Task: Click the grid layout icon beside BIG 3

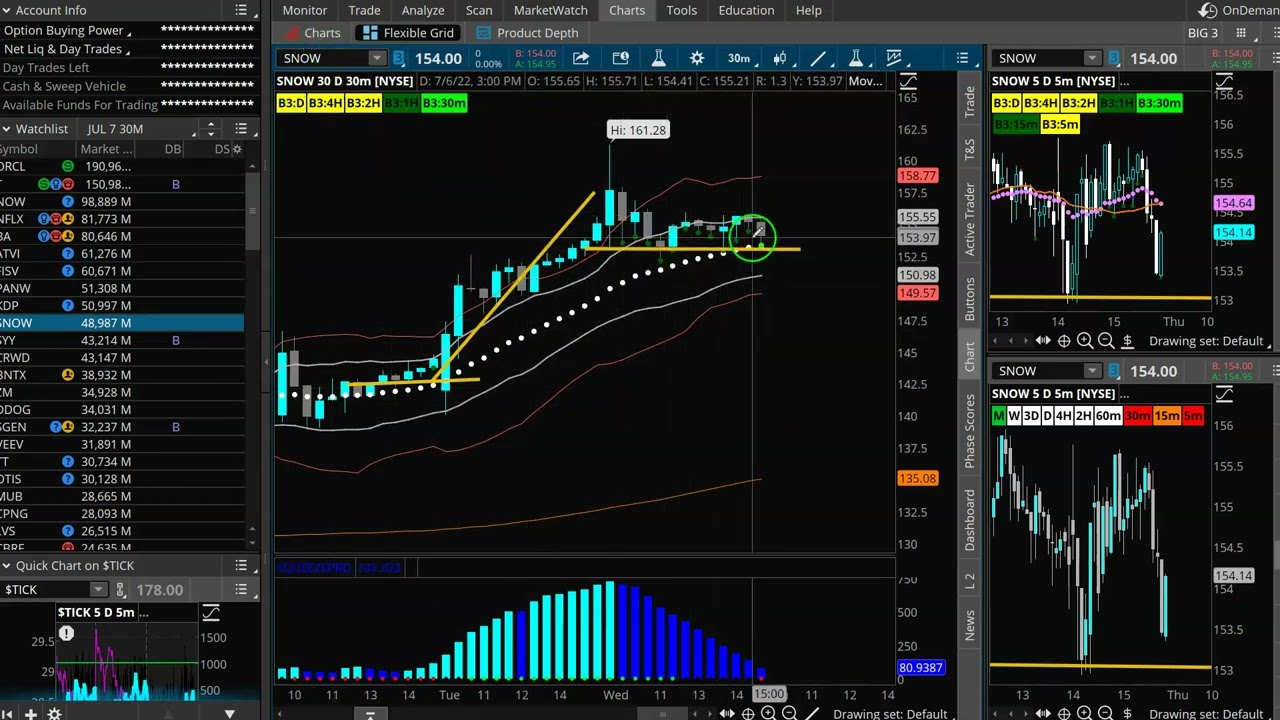Action: click(1241, 33)
